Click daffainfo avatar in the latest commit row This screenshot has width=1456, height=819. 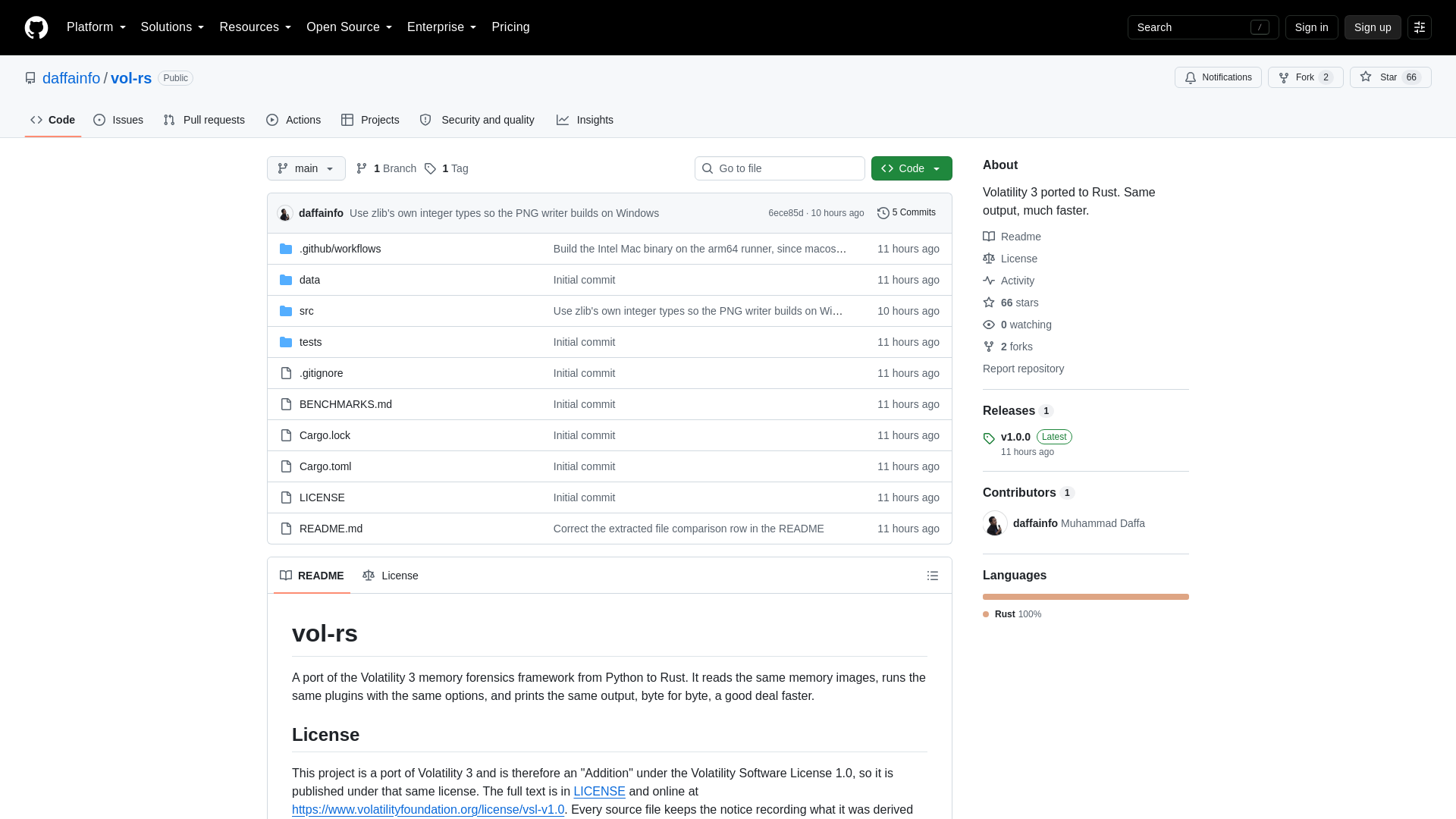point(285,213)
